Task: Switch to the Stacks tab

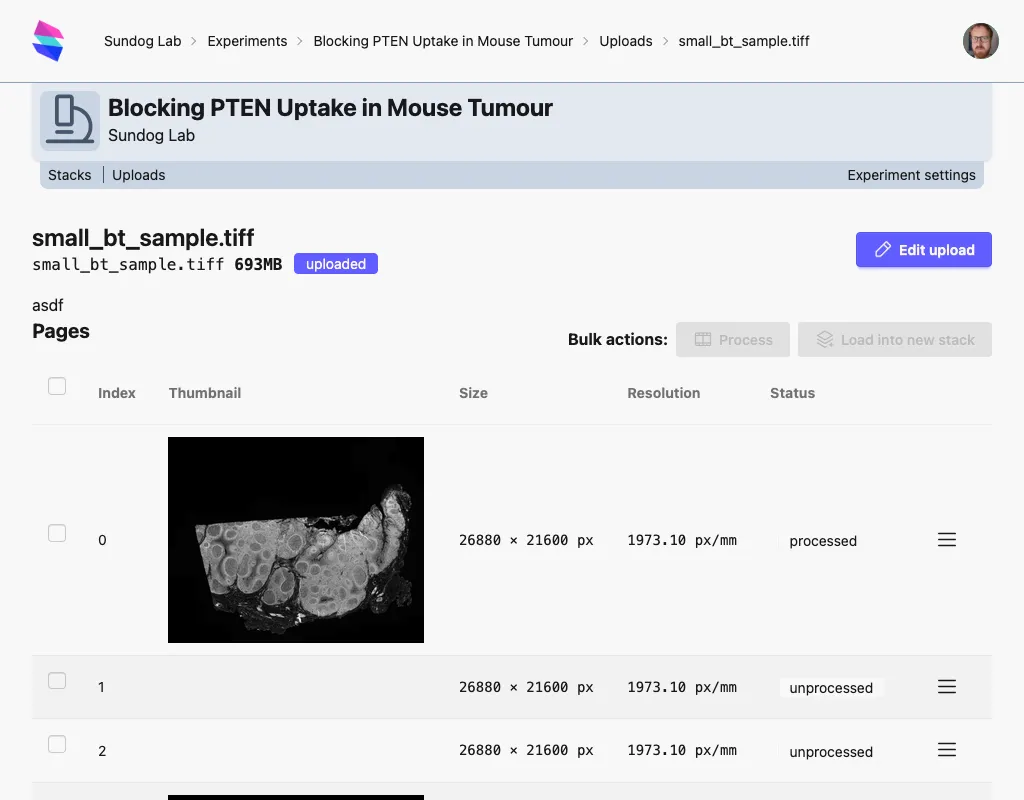Action: (x=70, y=174)
